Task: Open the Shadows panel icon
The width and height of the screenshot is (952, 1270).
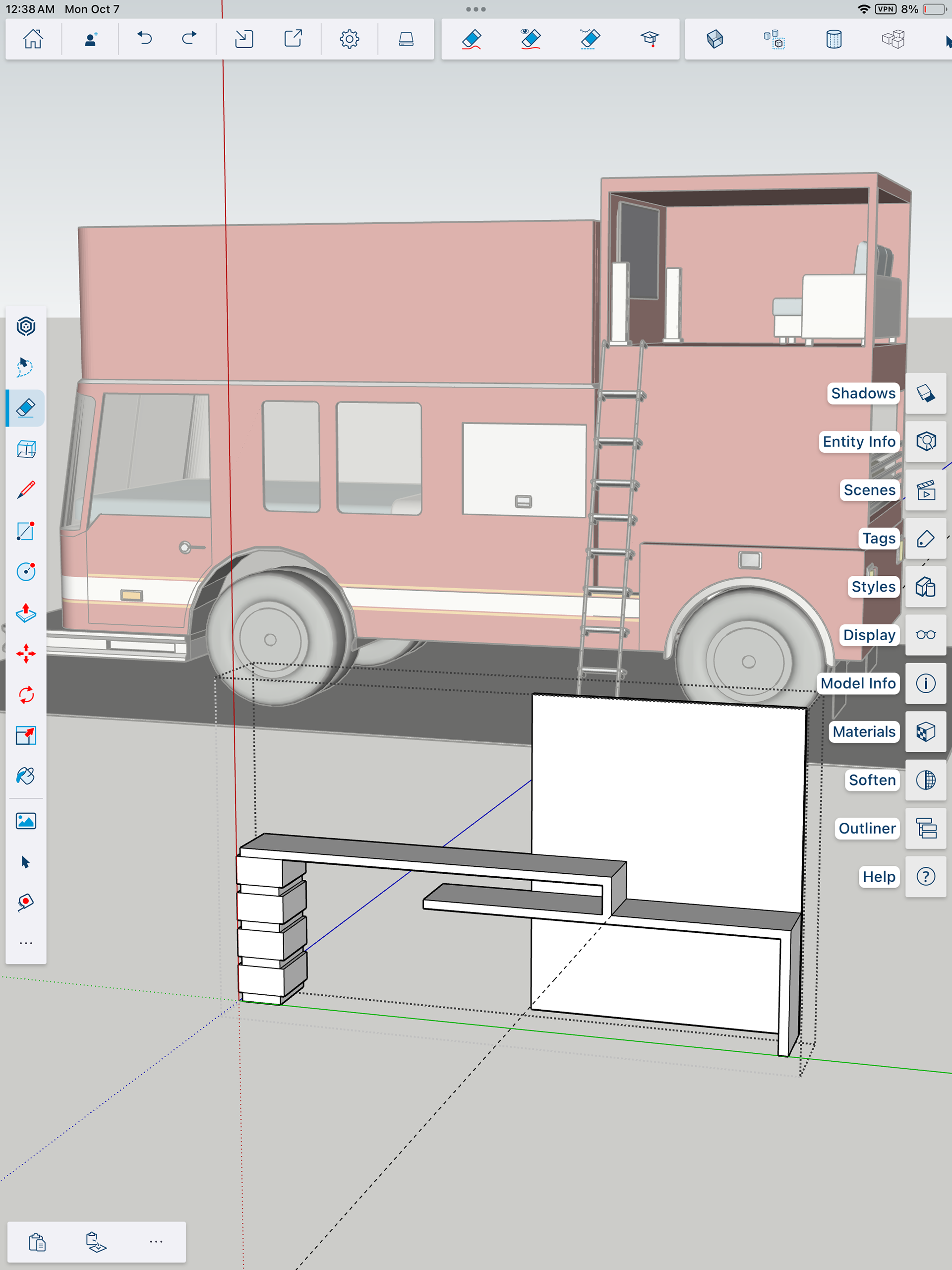Action: (926, 393)
